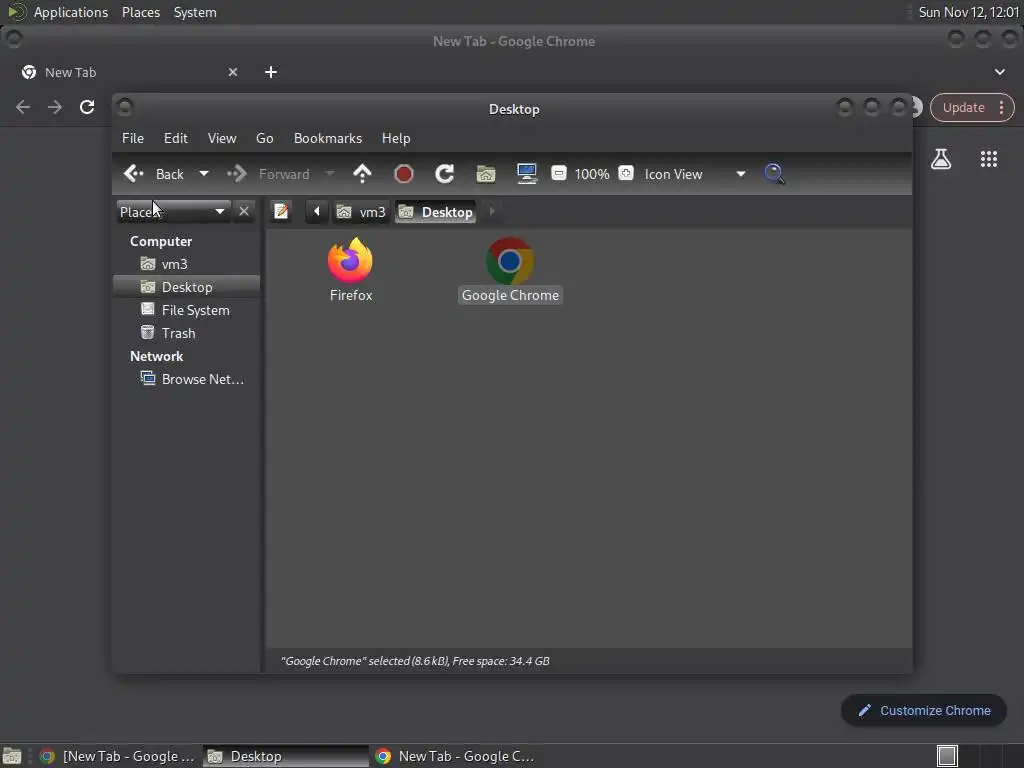This screenshot has height=768, width=1024.
Task: Open the Places panel menu
Action: pos(141,12)
